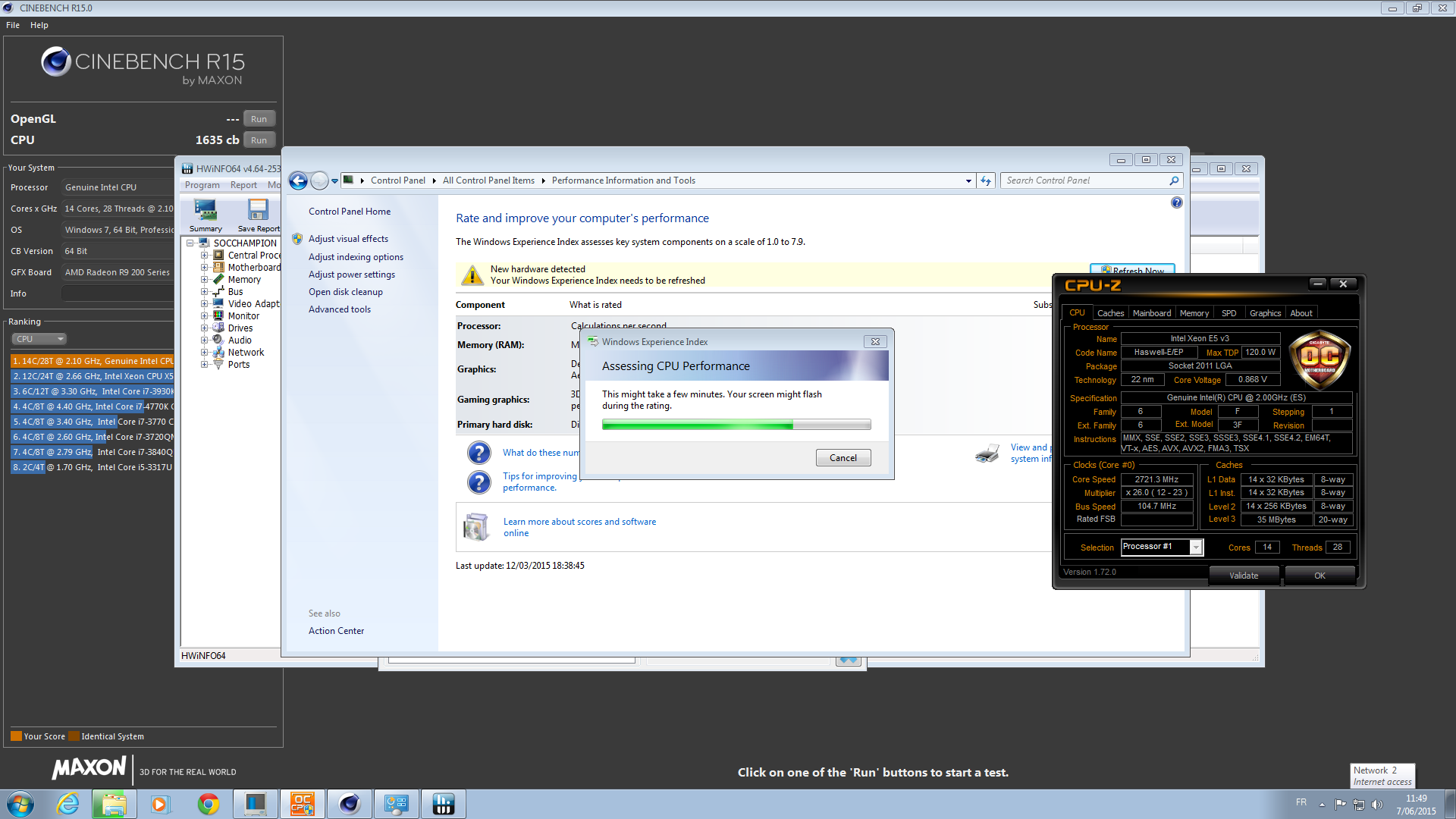Open the Adjust visual effects link
The width and height of the screenshot is (1456, 819).
click(x=348, y=239)
